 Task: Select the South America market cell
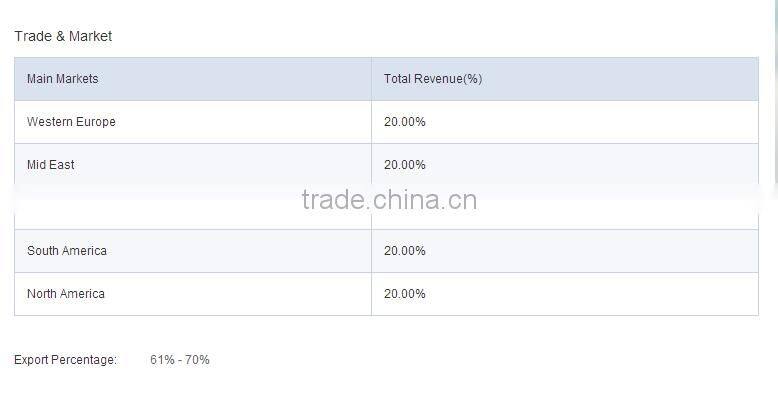tap(66, 251)
